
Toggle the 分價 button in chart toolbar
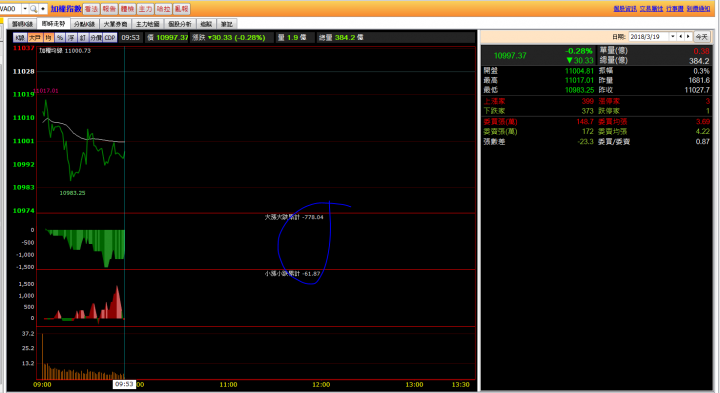96,38
